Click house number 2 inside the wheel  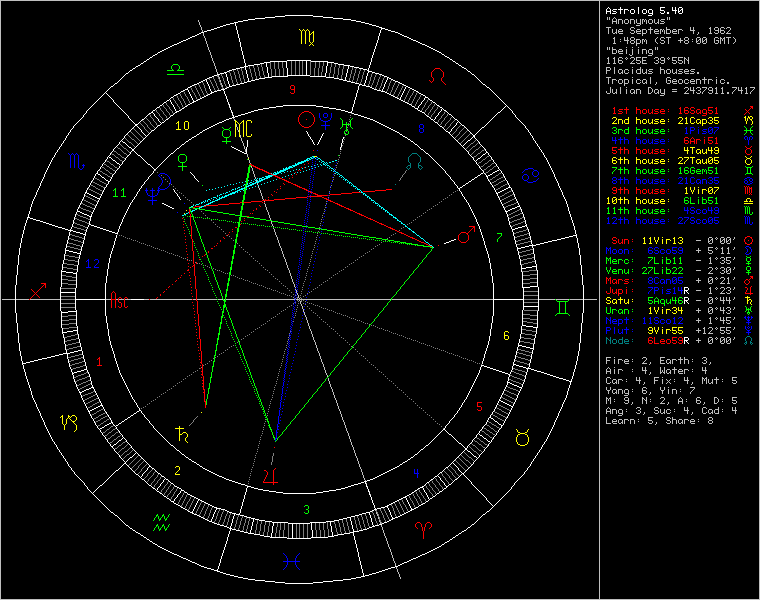click(177, 471)
